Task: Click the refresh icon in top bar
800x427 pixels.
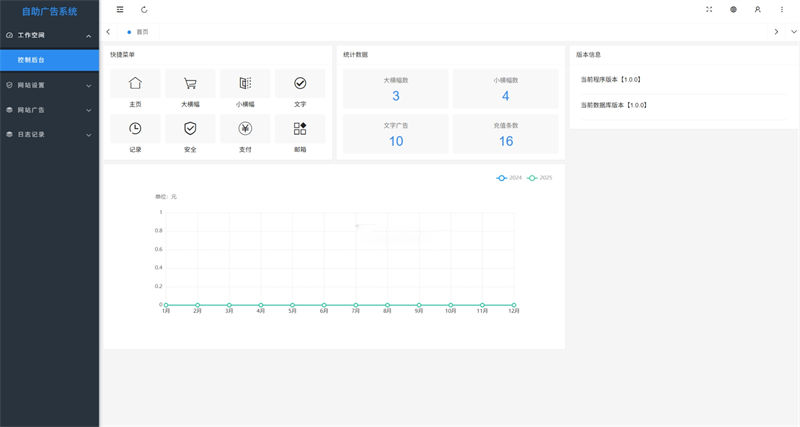Action: tap(144, 9)
